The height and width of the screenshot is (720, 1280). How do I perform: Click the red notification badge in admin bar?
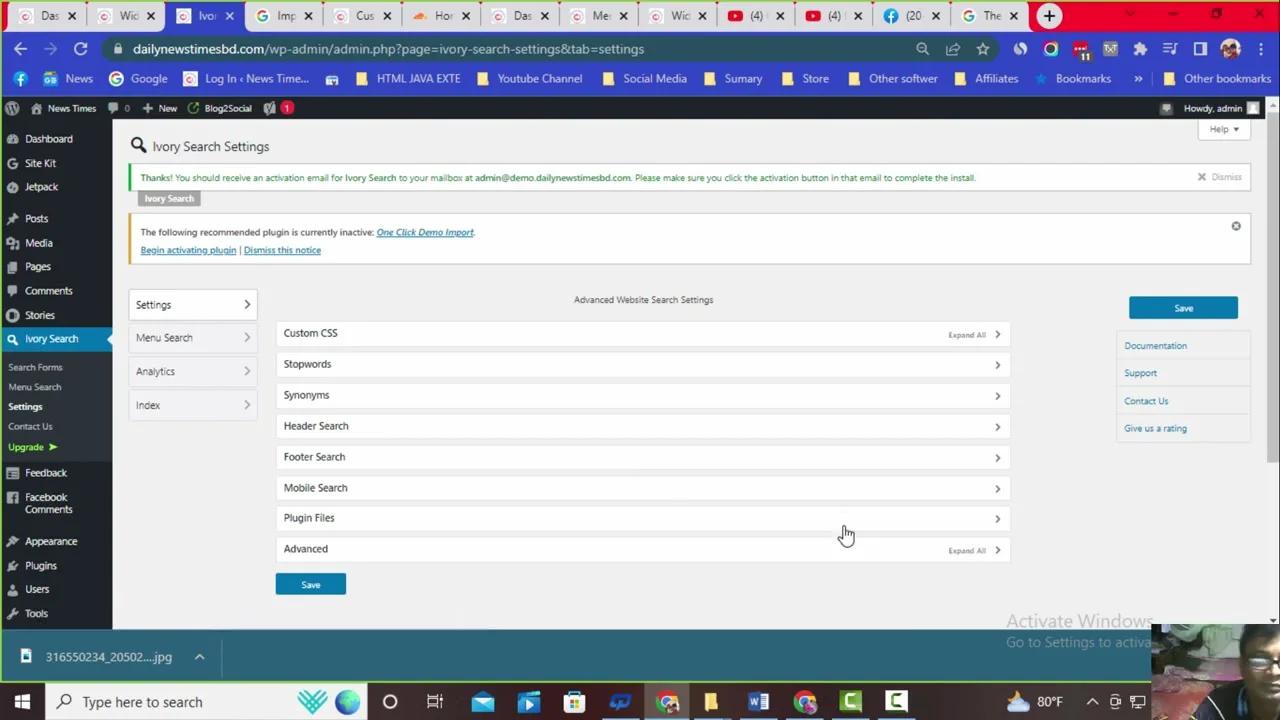click(287, 108)
